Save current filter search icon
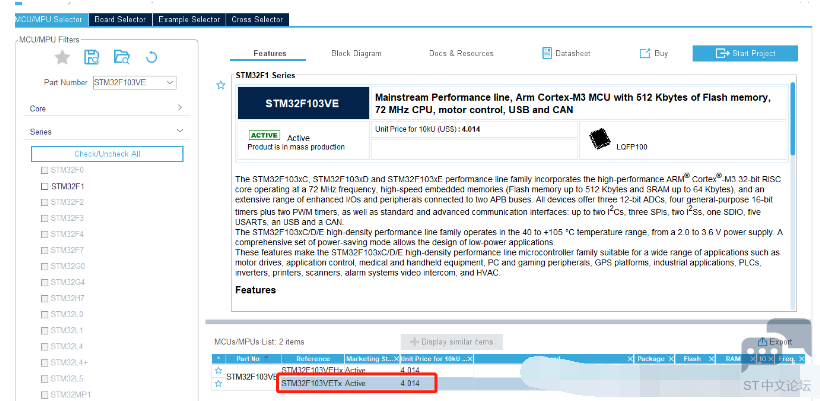 pyautogui.click(x=92, y=58)
